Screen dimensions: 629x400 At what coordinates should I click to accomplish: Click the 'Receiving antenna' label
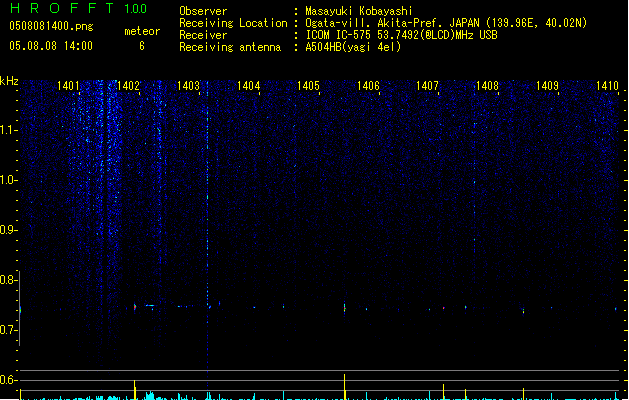230,47
